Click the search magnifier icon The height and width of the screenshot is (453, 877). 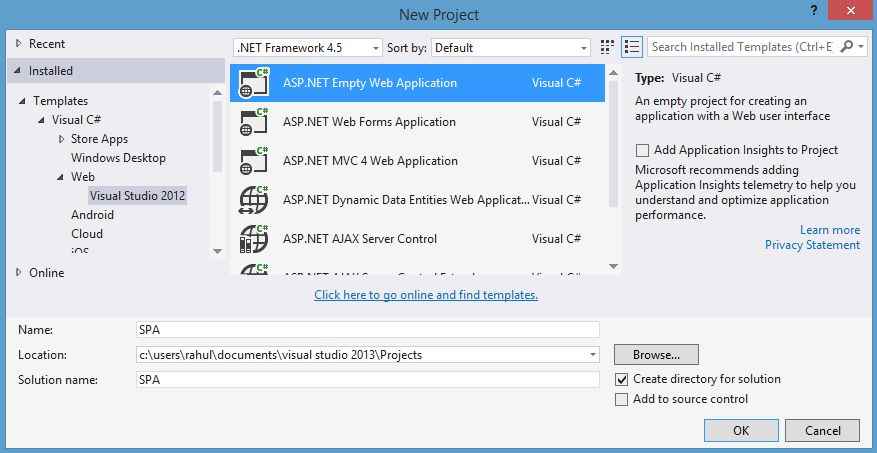(x=848, y=47)
